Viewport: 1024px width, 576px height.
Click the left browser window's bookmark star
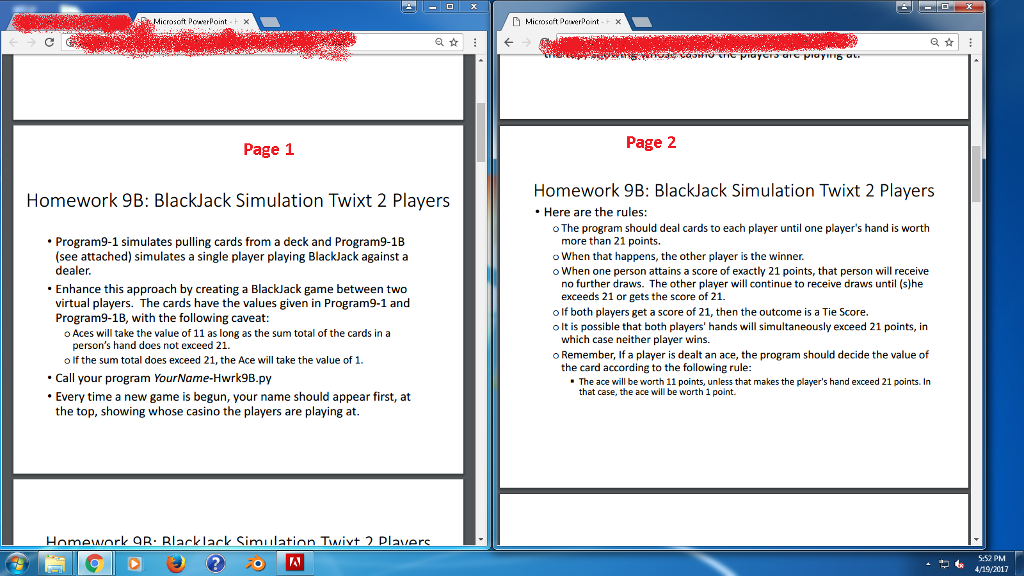pyautogui.click(x=455, y=43)
